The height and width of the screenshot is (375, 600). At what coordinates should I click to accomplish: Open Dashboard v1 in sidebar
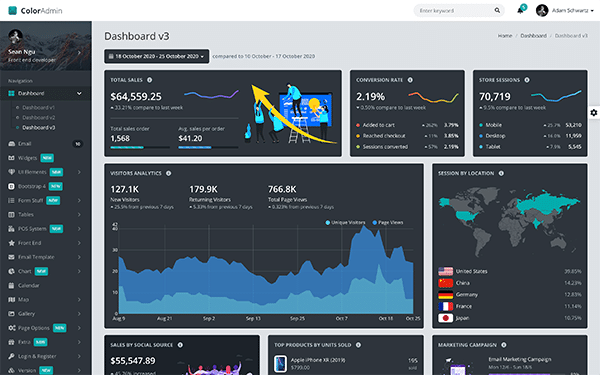click(x=38, y=108)
